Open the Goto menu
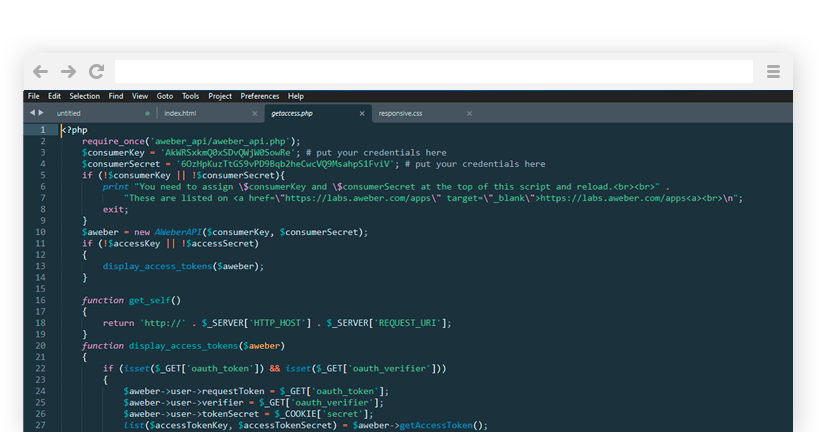The height and width of the screenshot is (432, 821). 165,96
